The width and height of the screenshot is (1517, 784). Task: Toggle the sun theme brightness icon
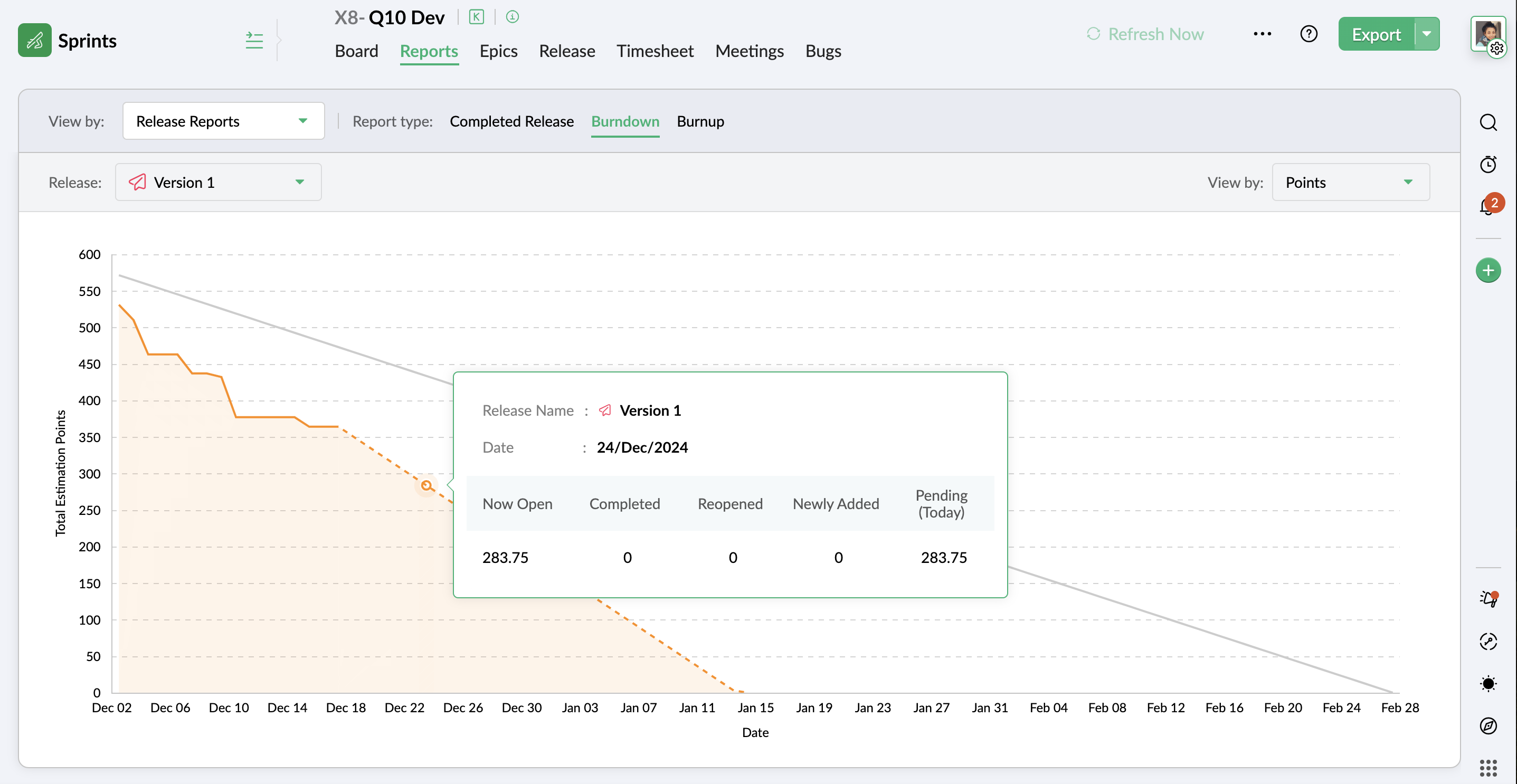pos(1488,683)
